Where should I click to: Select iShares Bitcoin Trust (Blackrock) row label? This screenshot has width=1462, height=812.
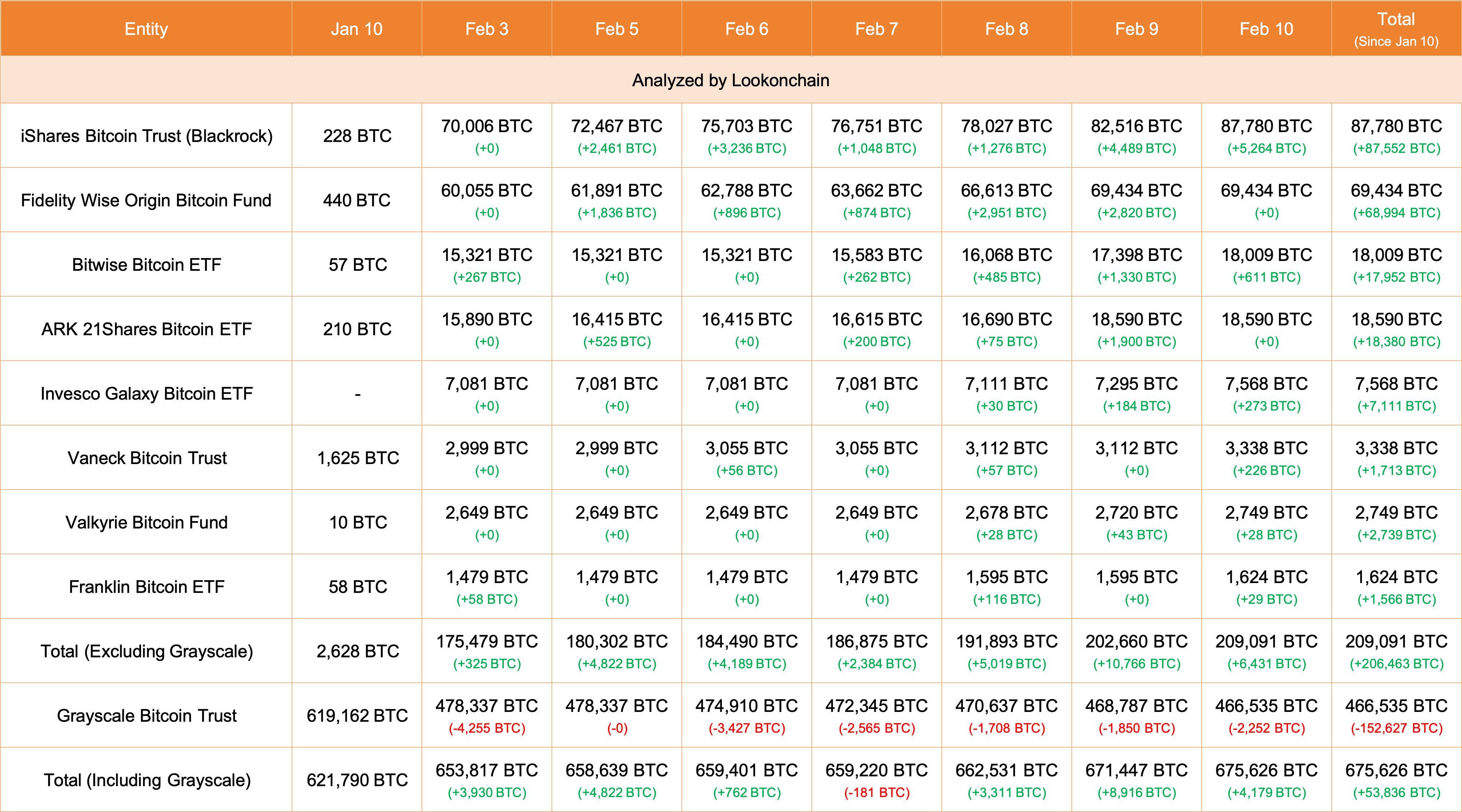[x=146, y=136]
